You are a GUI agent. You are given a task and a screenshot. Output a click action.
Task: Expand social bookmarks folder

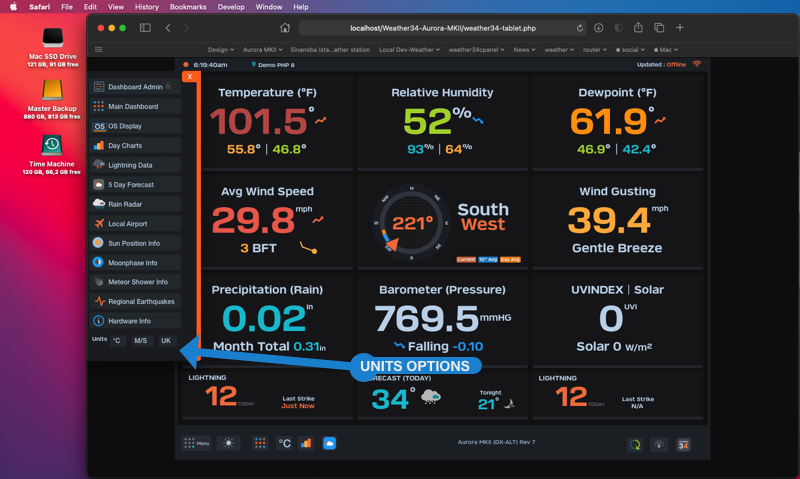[630, 49]
